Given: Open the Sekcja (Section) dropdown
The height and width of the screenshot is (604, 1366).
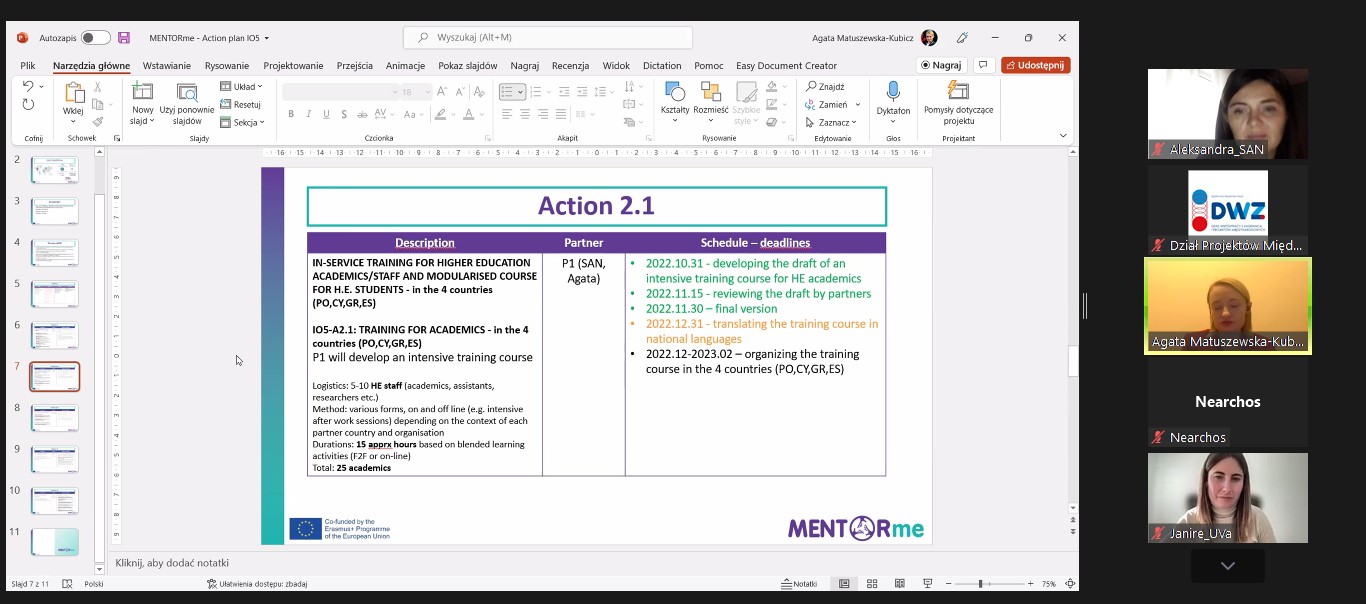Looking at the screenshot, I should point(242,122).
